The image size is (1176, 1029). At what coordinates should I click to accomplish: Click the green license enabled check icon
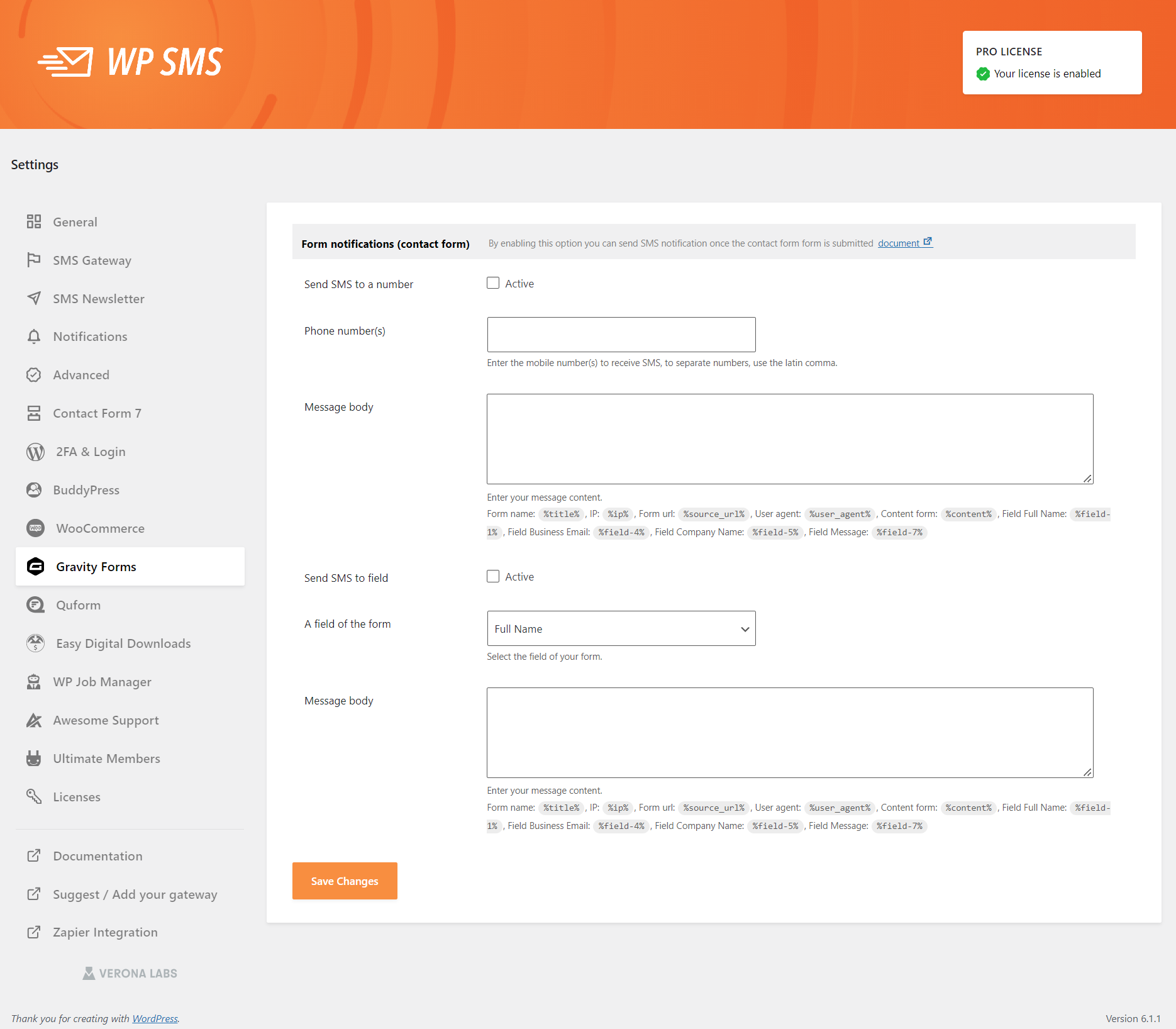coord(983,74)
